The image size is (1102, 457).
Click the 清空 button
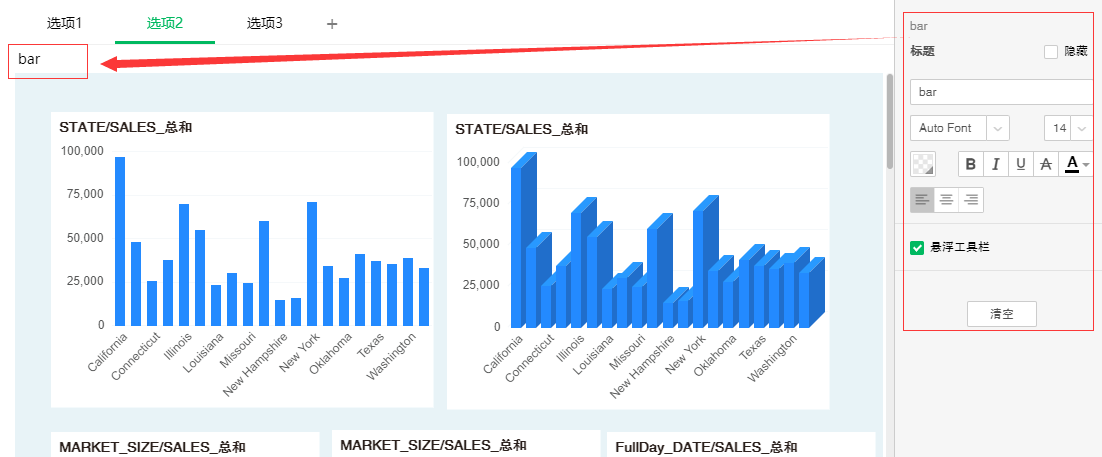point(1001,313)
